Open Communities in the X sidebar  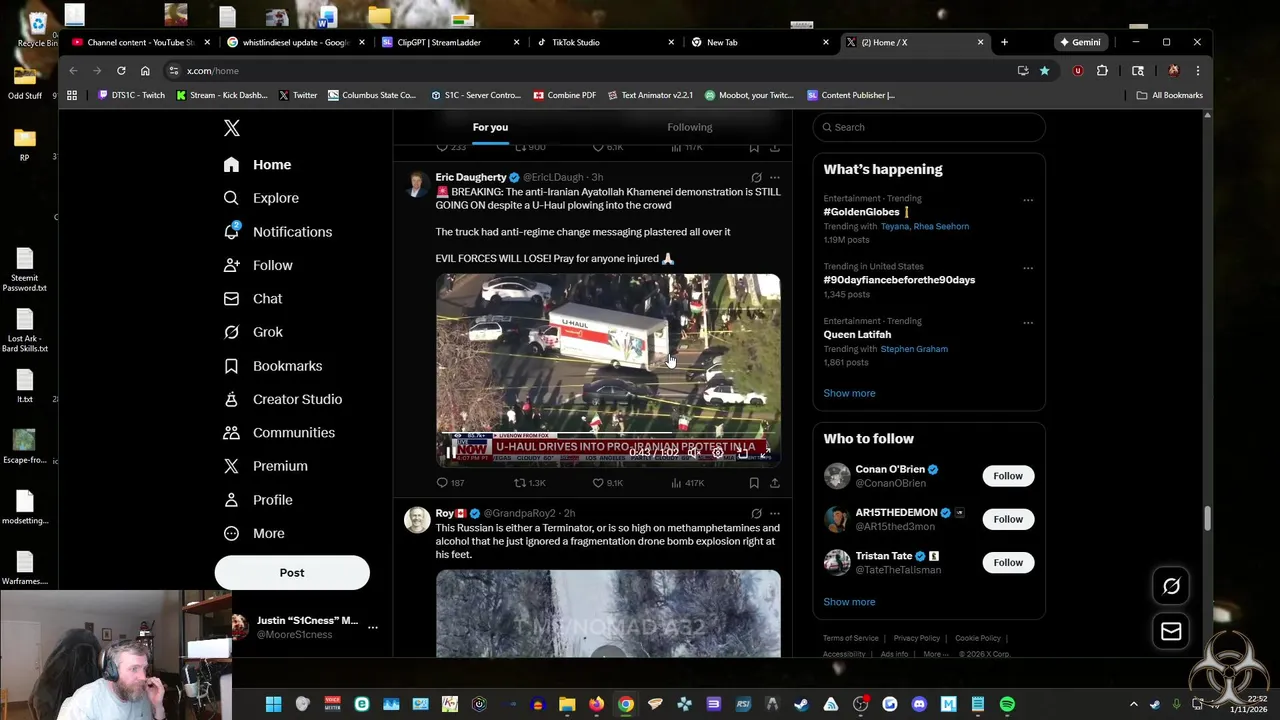(x=280, y=433)
